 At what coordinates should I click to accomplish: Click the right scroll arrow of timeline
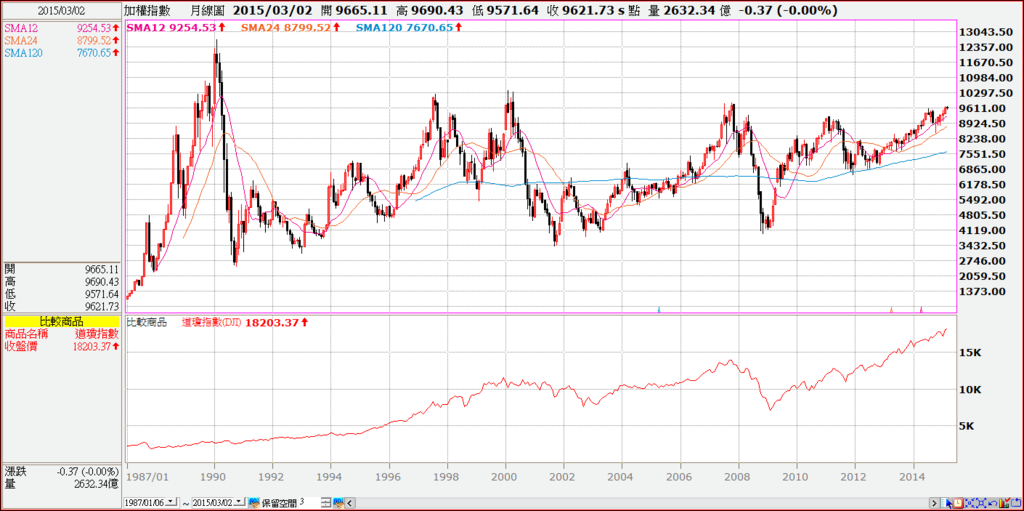coord(935,503)
